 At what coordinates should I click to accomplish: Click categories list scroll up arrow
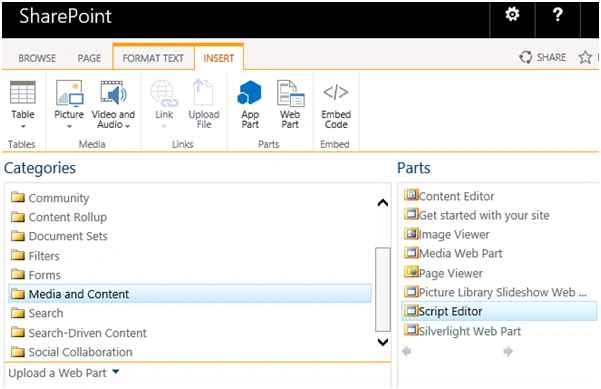pyautogui.click(x=383, y=203)
